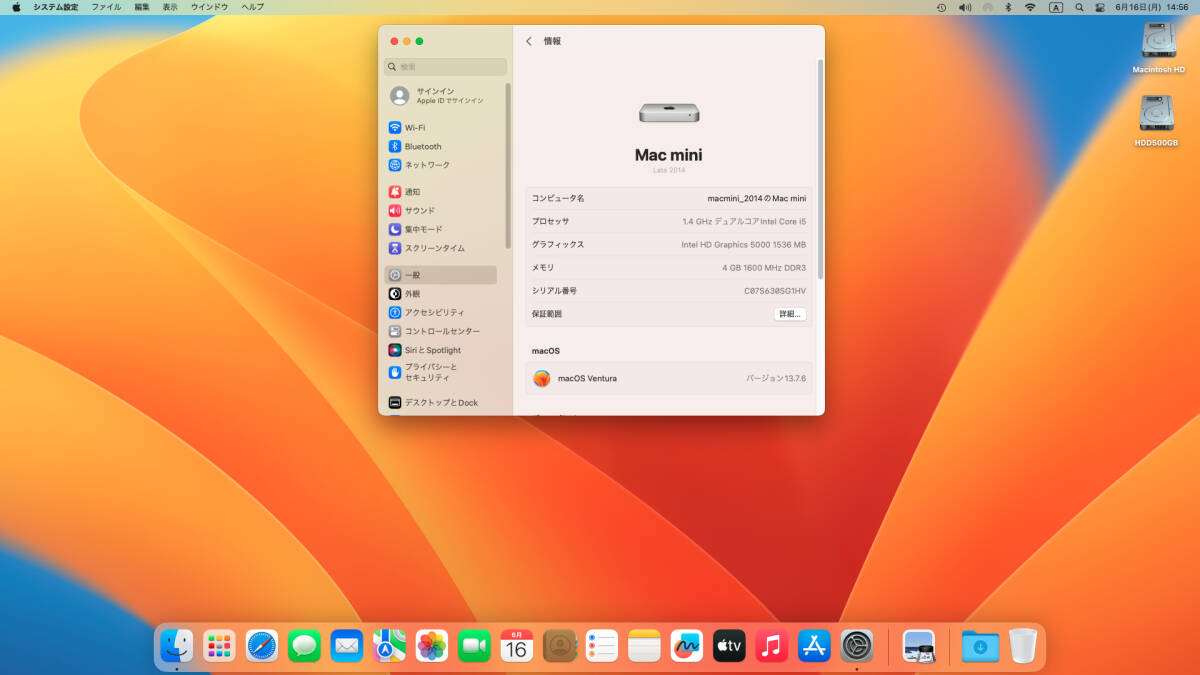Launch FaceTime from the Dock
The width and height of the screenshot is (1200, 675).
474,646
